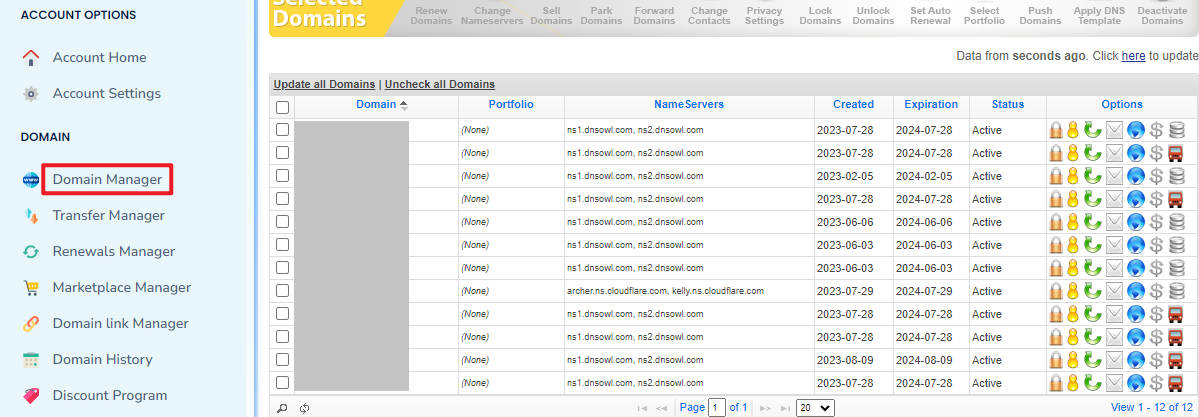
Task: Click the last page arrow in the pager
Action: point(784,409)
